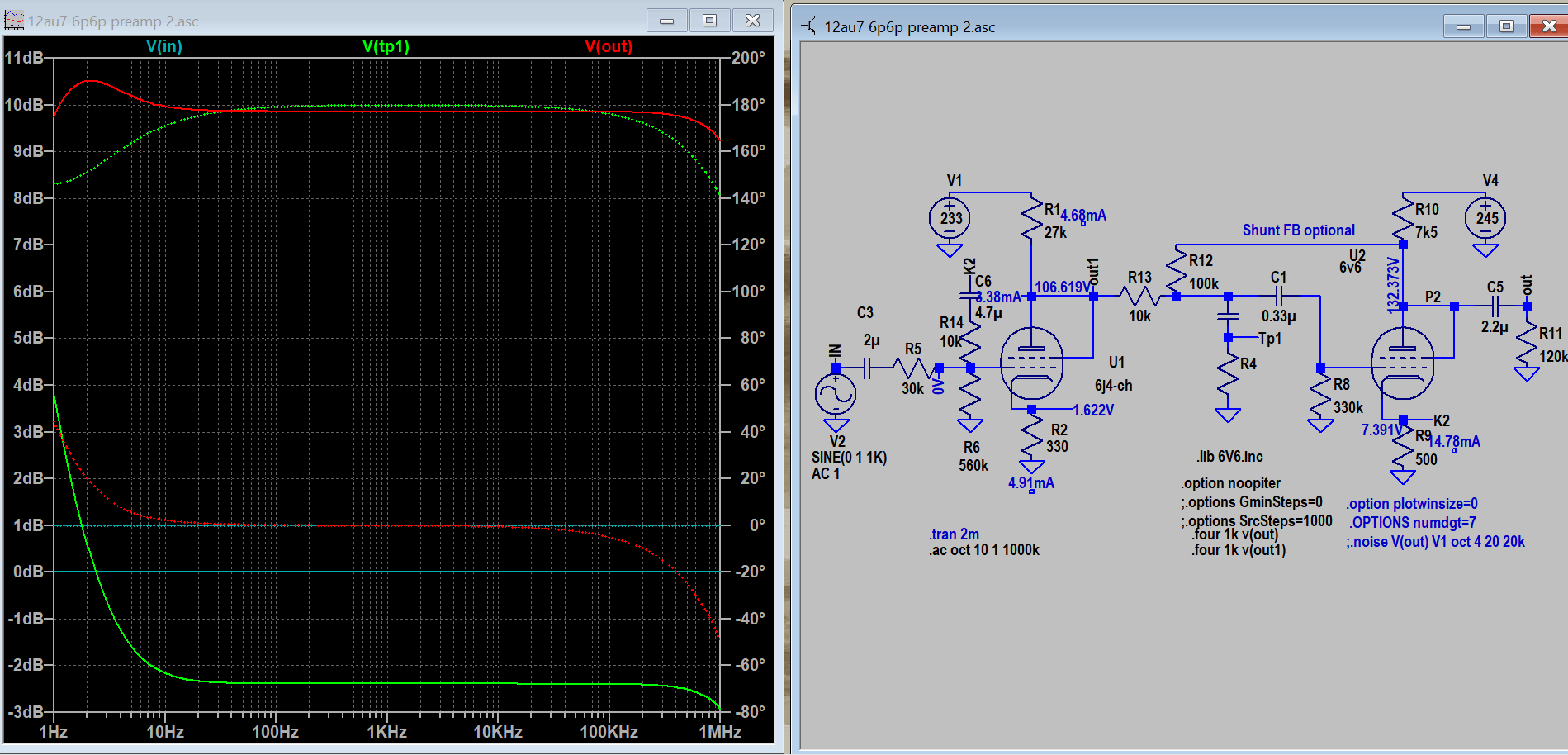Click resistor R14 10k symbol
Image resolution: width=1568 pixels, height=755 pixels.
click(x=970, y=340)
